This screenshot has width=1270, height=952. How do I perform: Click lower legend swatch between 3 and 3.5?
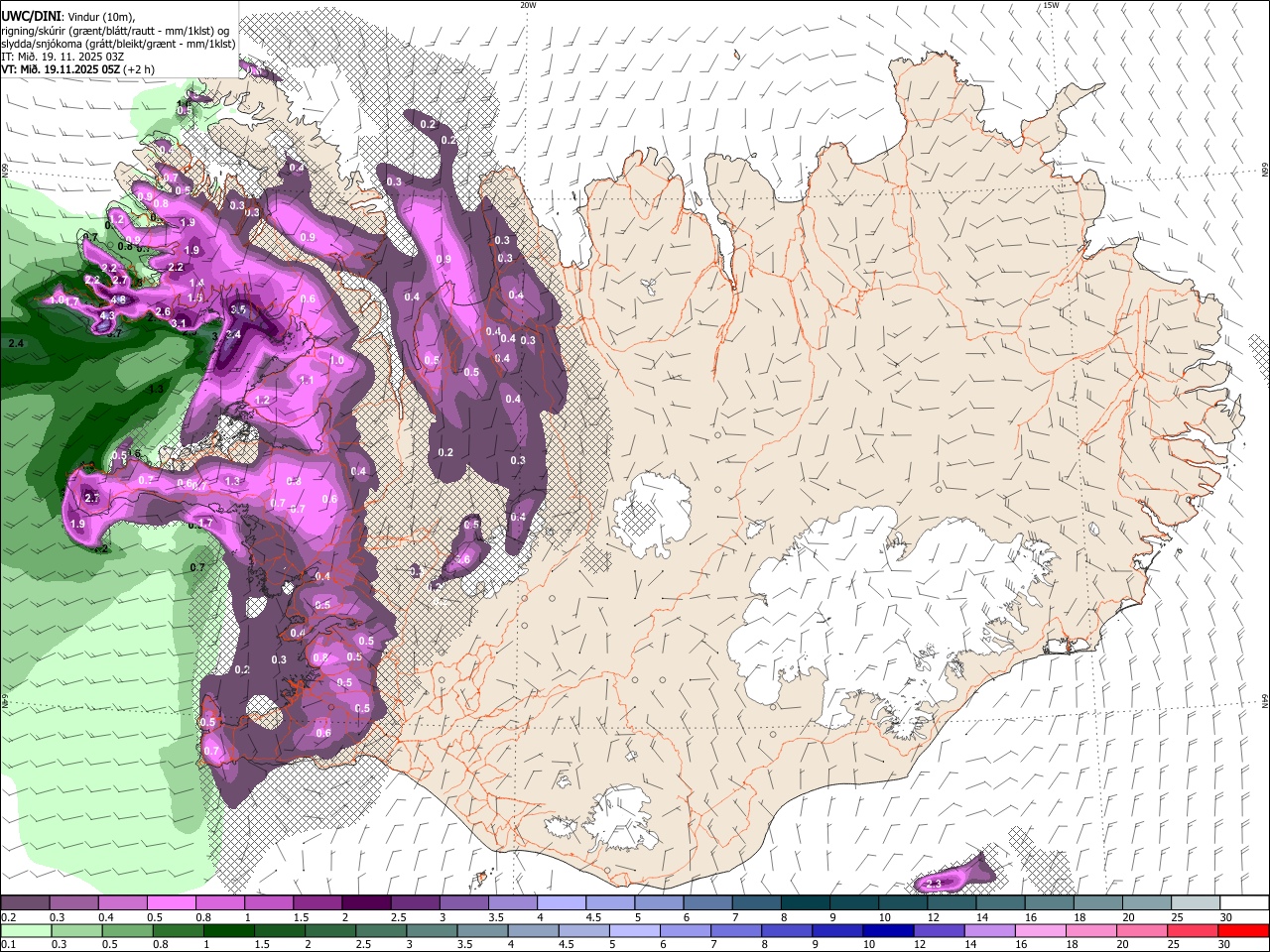pos(432,930)
